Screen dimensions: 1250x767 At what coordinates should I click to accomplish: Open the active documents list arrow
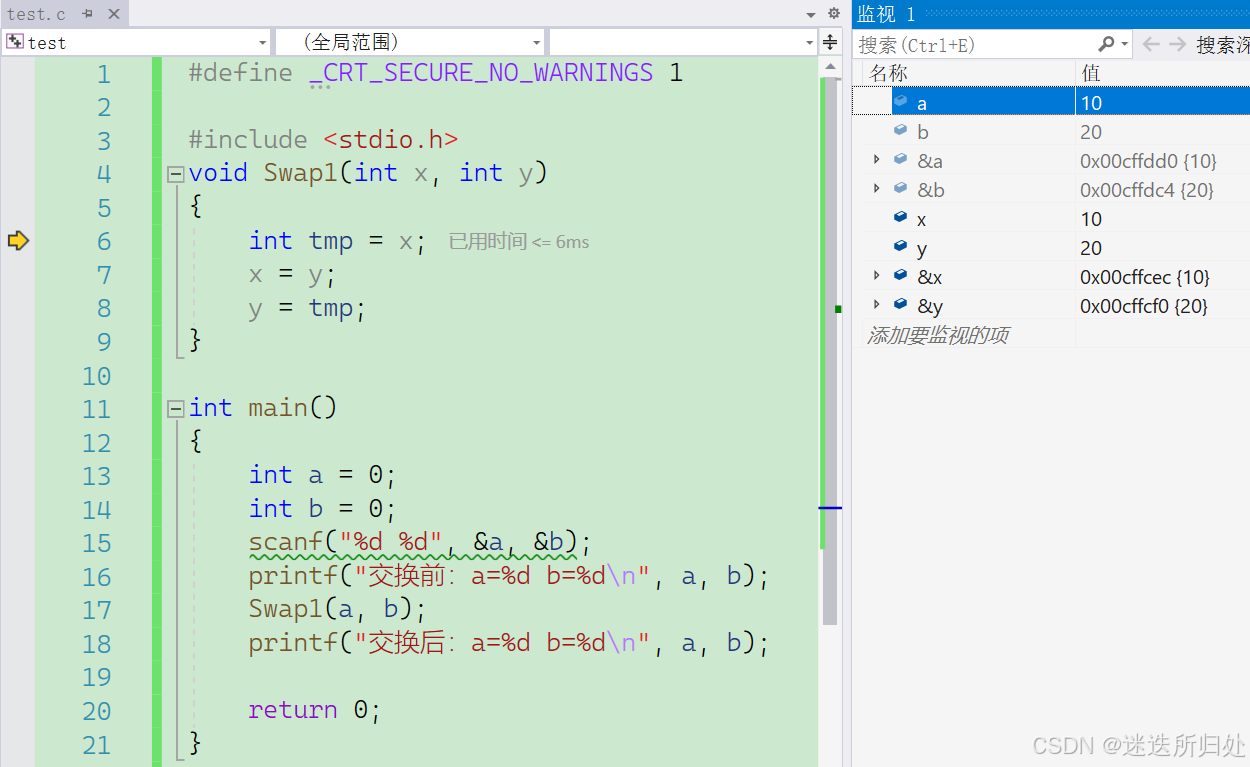[811, 15]
